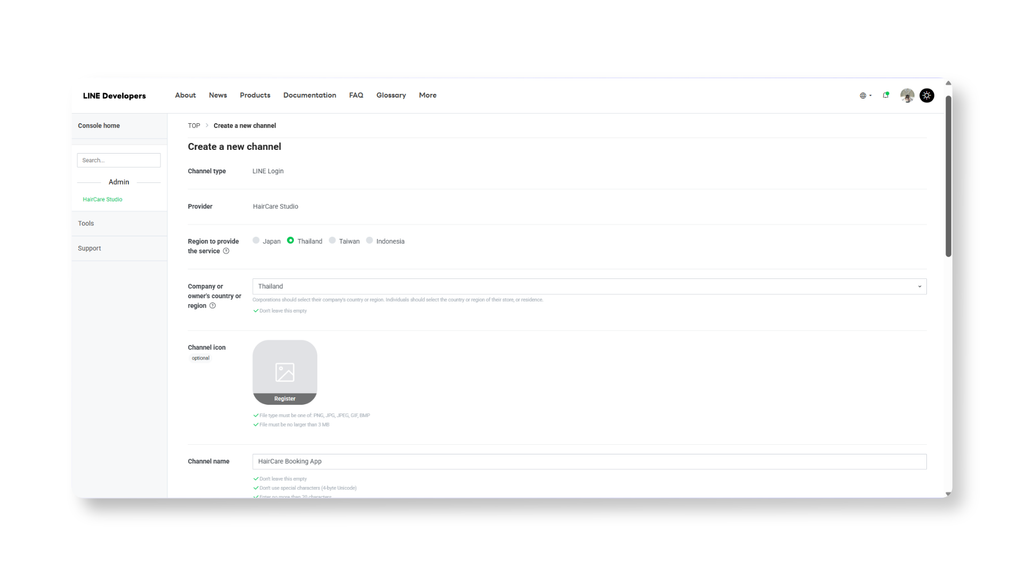Select the Taiwan region radio button
This screenshot has width=1024, height=576.
[x=332, y=240]
